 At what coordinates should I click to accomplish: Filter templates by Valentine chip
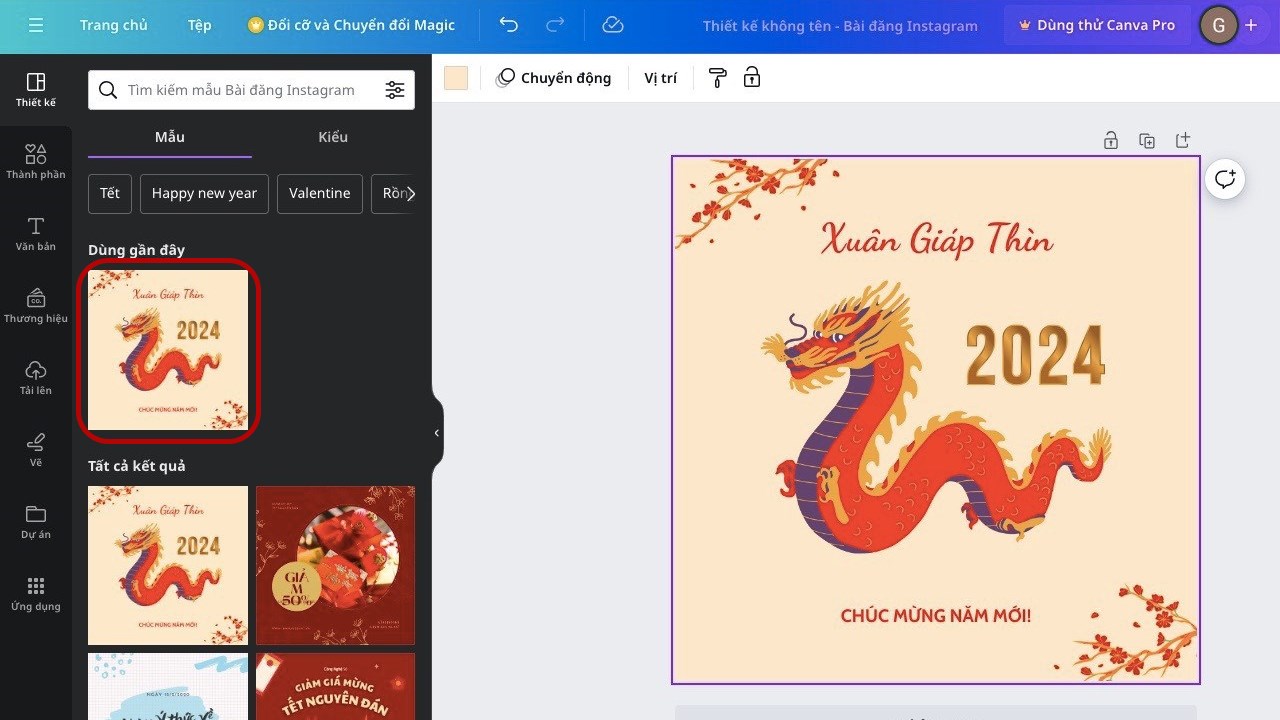(320, 193)
